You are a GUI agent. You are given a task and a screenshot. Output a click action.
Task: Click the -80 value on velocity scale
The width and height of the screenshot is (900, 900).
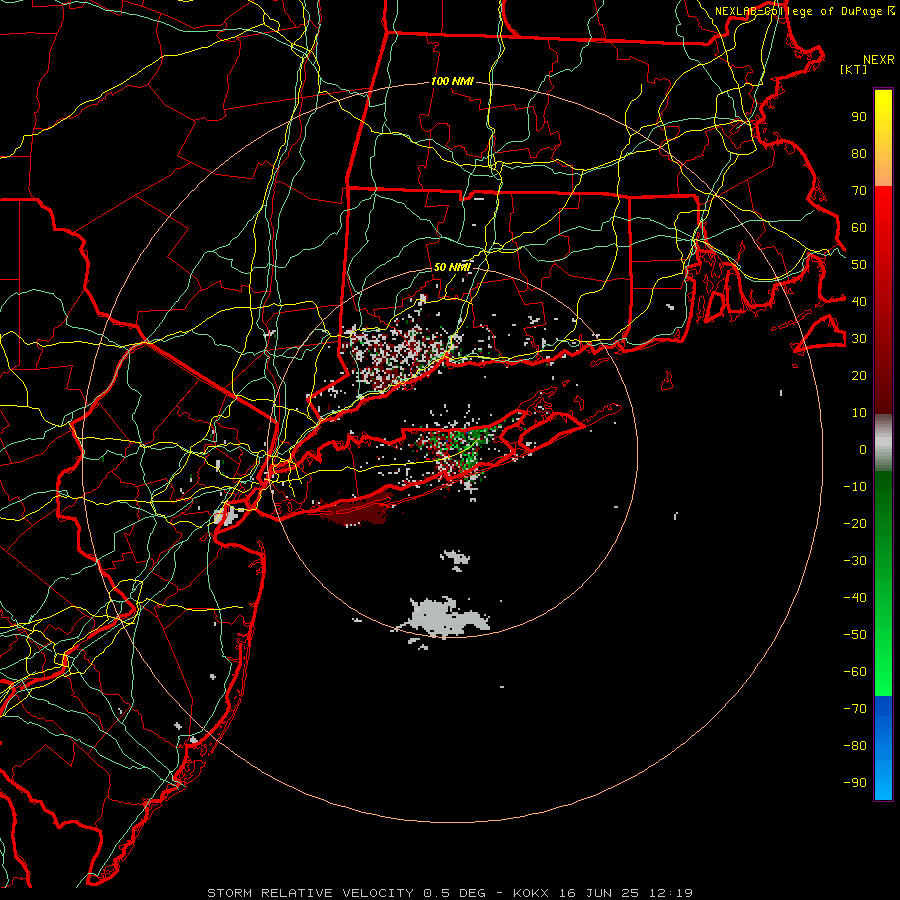[855, 746]
